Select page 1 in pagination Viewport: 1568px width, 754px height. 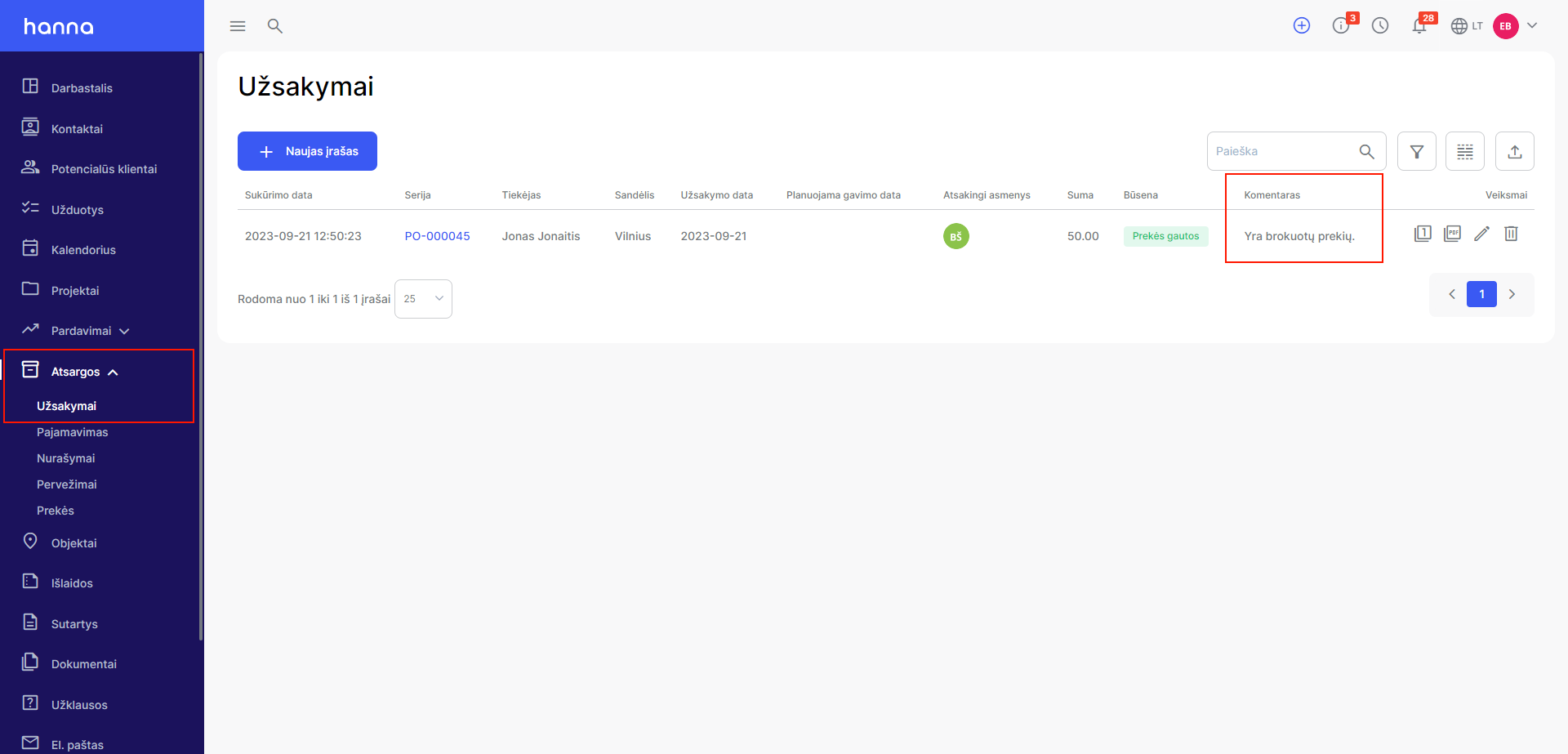[x=1481, y=294]
